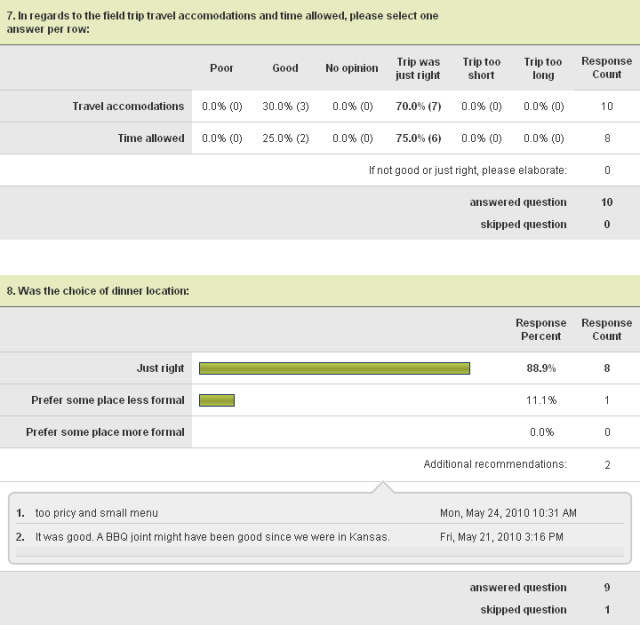Viewport: 640px width, 625px height.
Task: Click the May 24, 2010 10:31 AM timestamp
Action: pyautogui.click(x=508, y=513)
